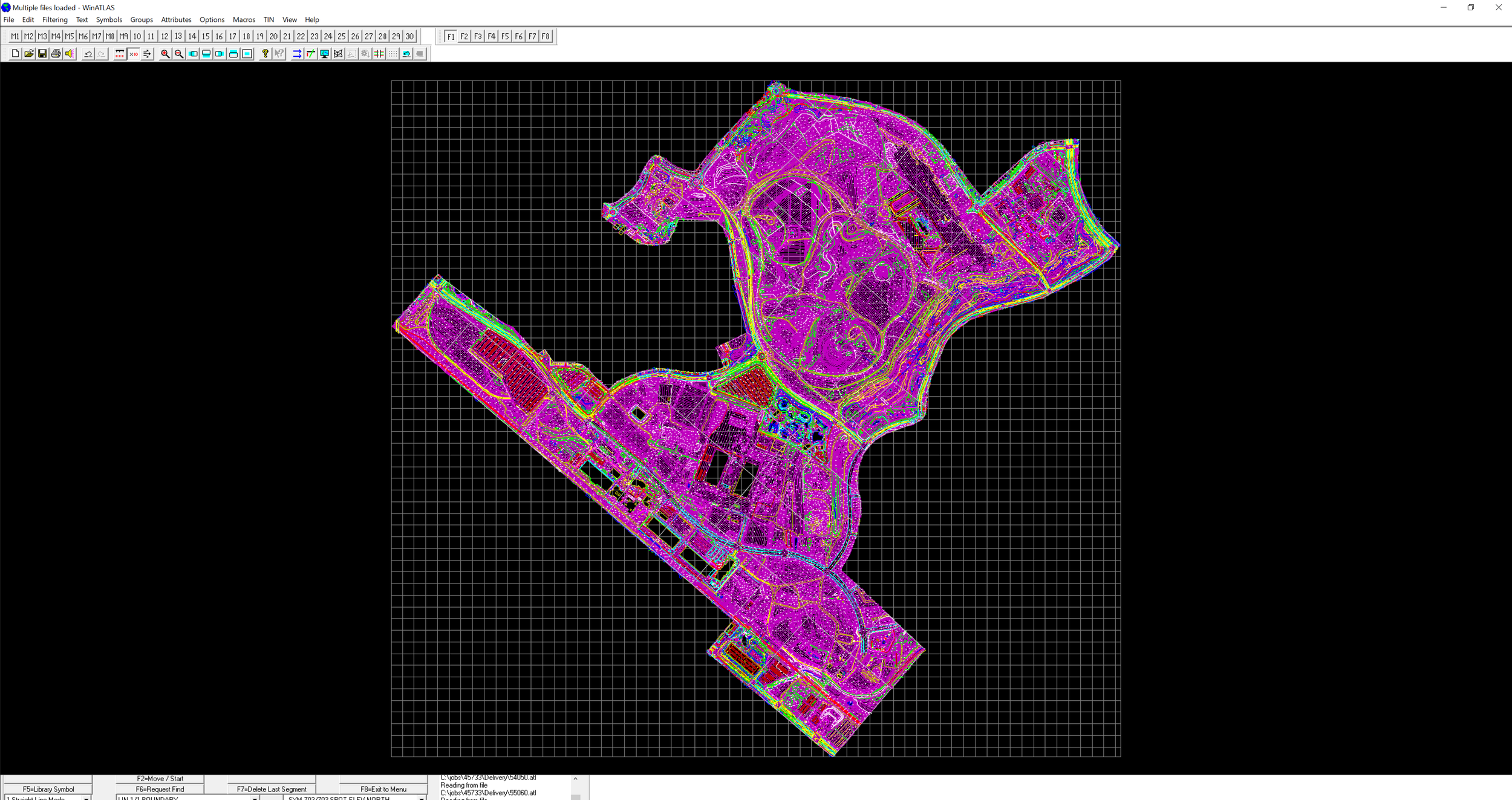Click the cyan top-half window view icon
Image resolution: width=1512 pixels, height=800 pixels.
(206, 54)
